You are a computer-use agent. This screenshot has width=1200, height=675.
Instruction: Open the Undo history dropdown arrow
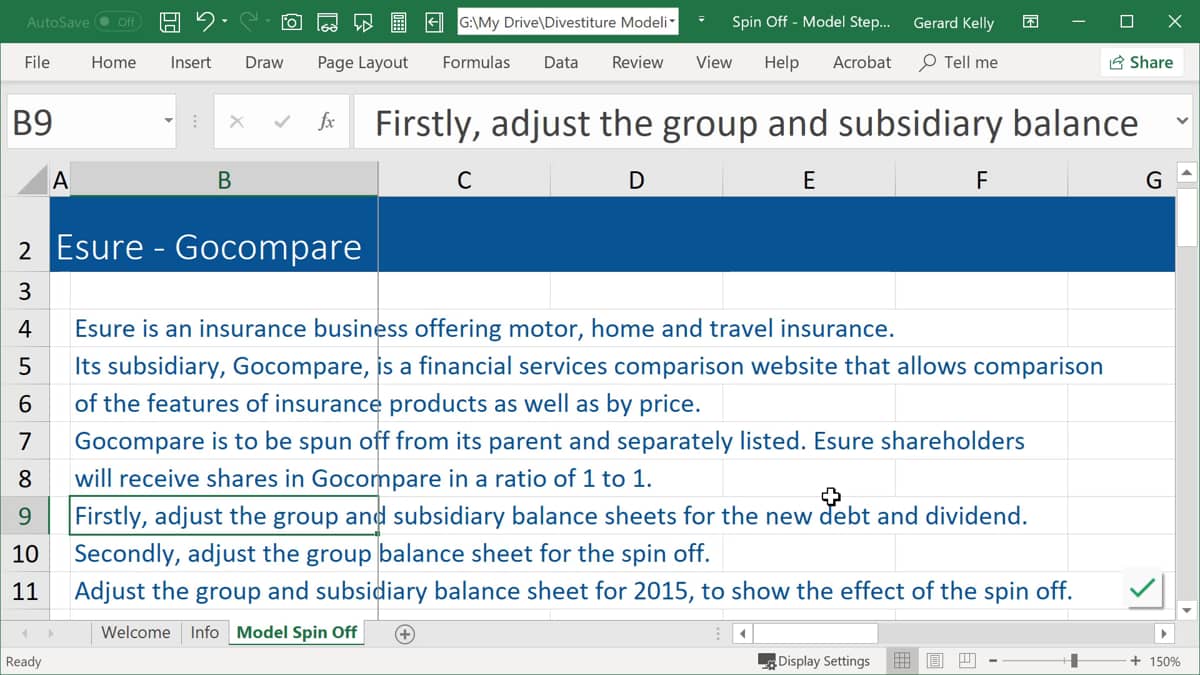click(225, 21)
